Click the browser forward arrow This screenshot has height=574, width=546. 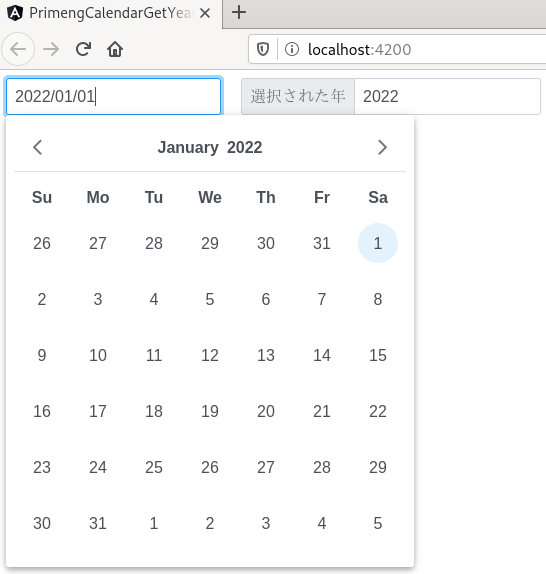51,49
